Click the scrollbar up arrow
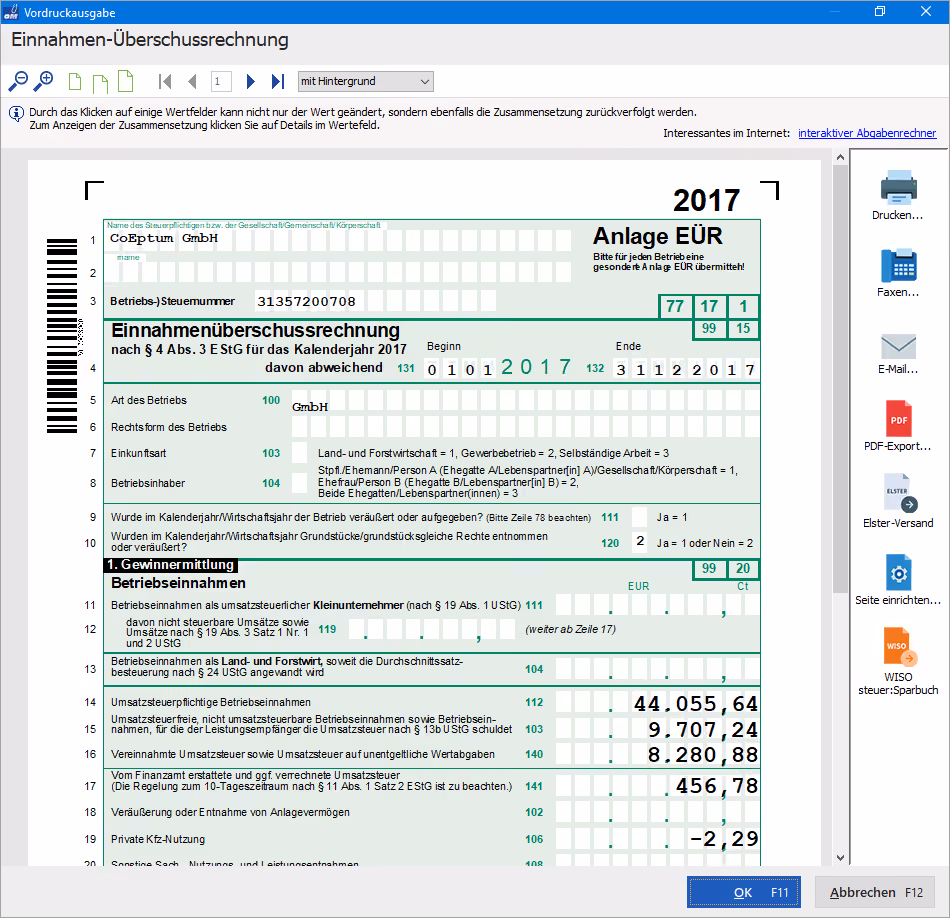 pyautogui.click(x=840, y=158)
